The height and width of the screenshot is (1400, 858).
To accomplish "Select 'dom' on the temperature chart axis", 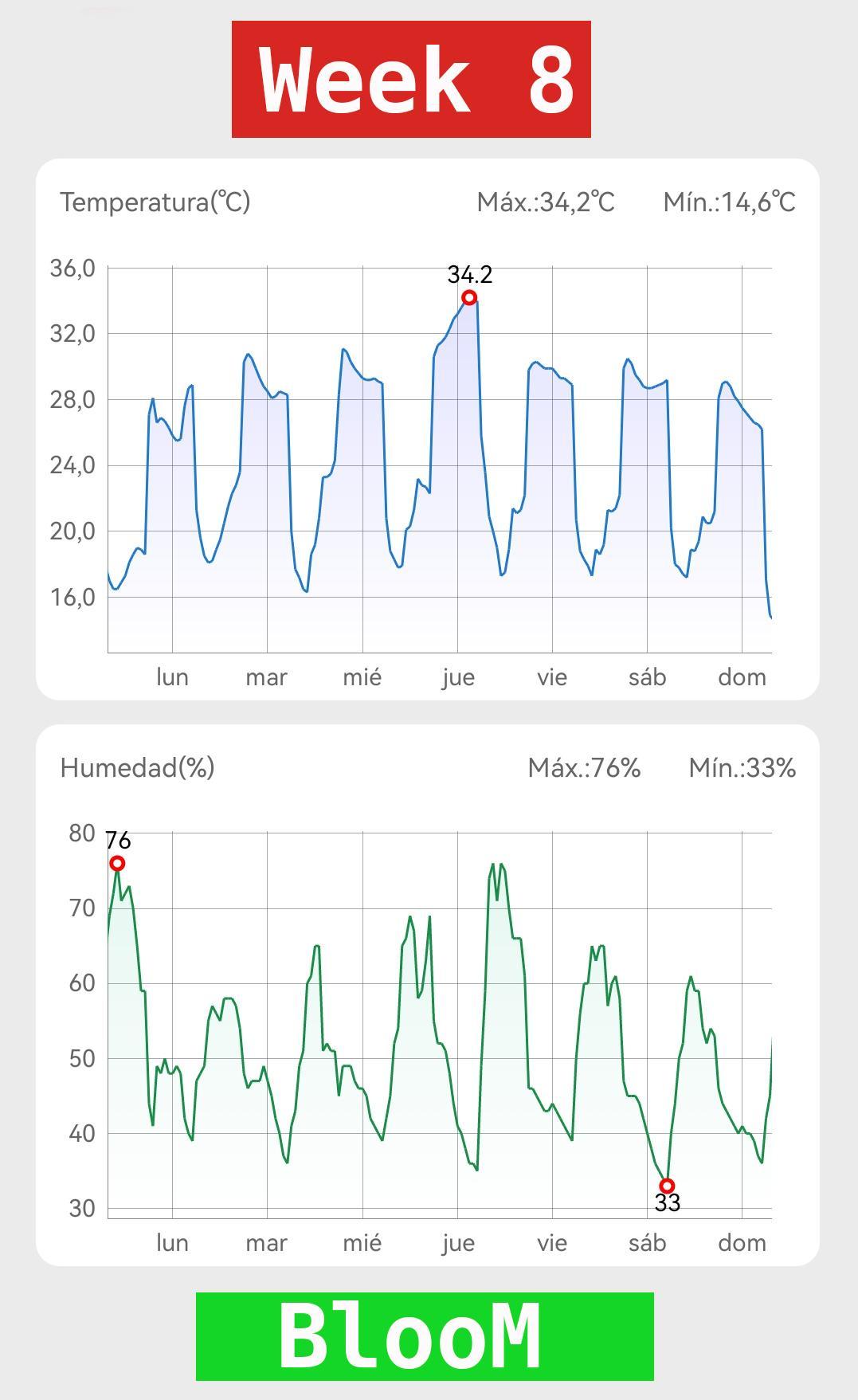I will tap(742, 677).
